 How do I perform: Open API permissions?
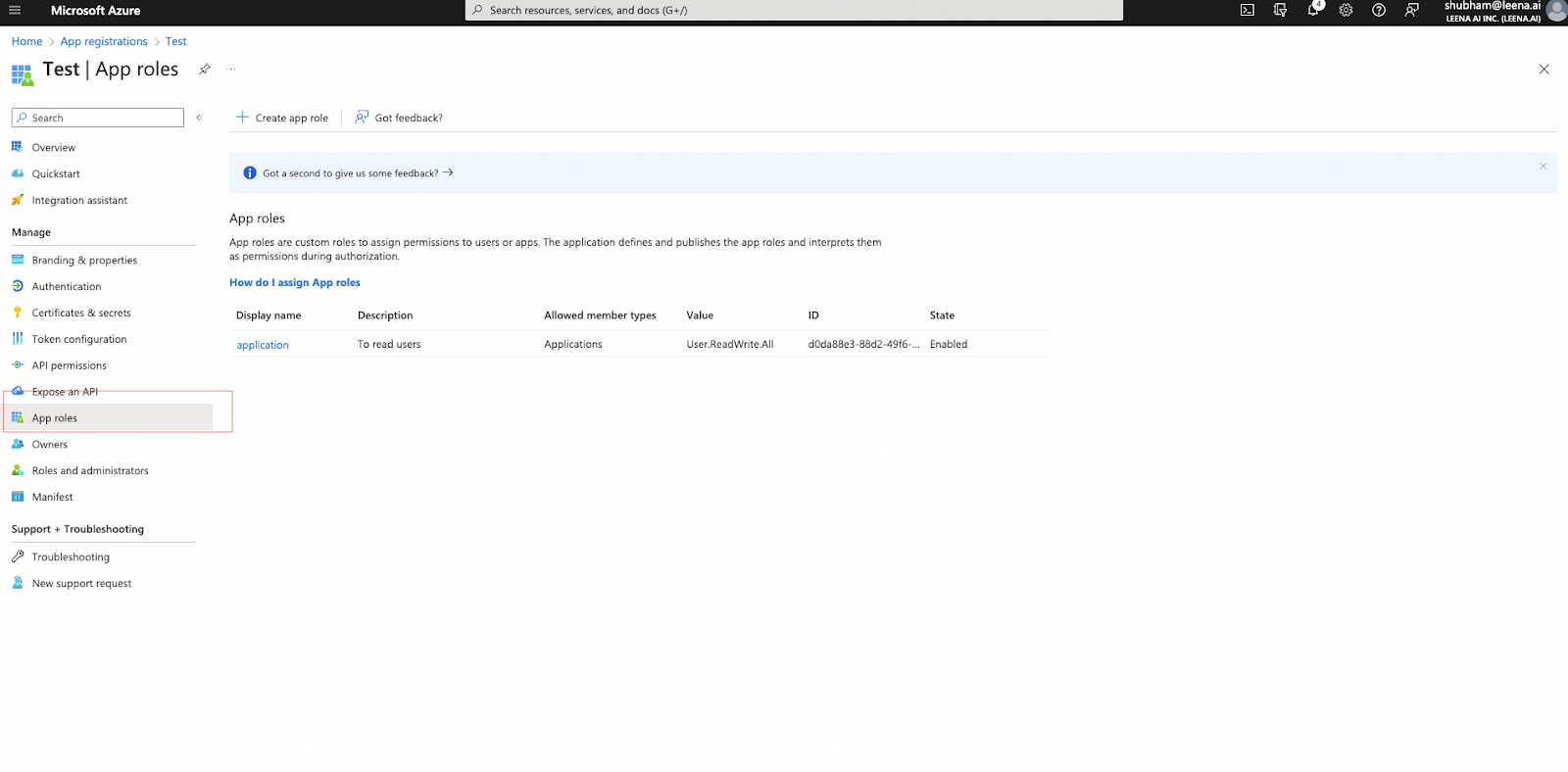point(69,366)
